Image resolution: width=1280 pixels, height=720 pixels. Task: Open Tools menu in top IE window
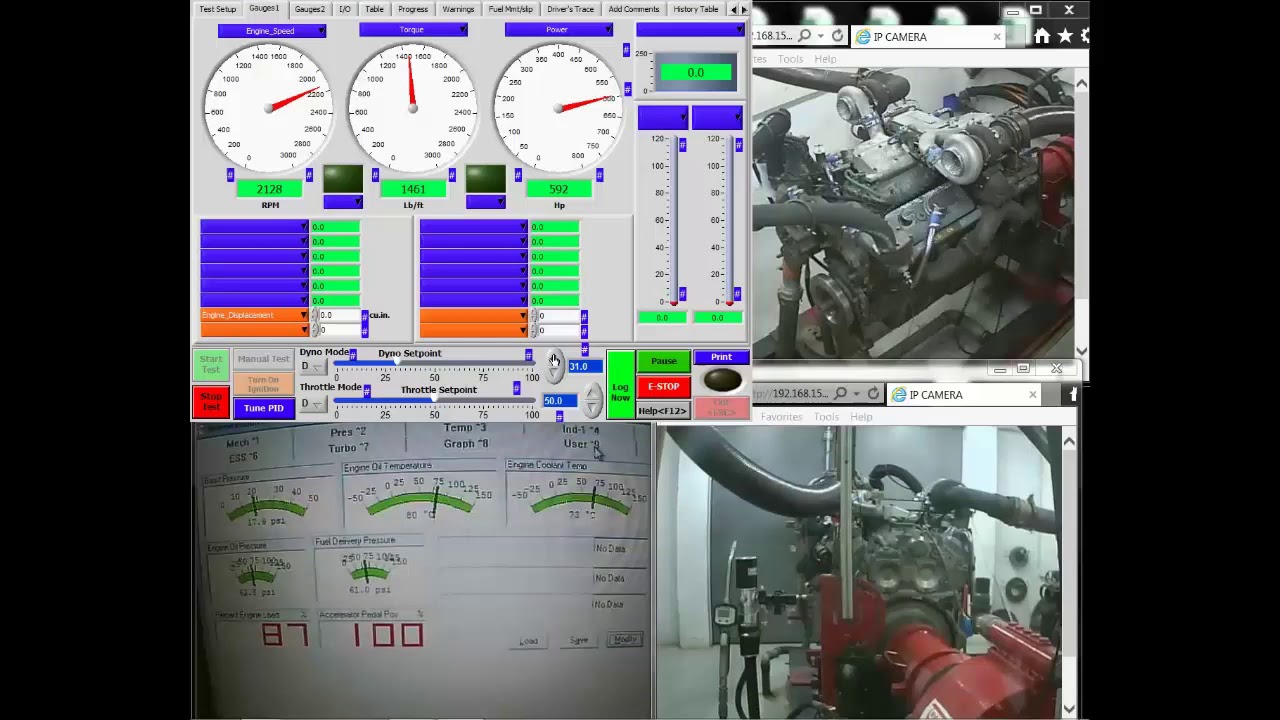pos(790,59)
